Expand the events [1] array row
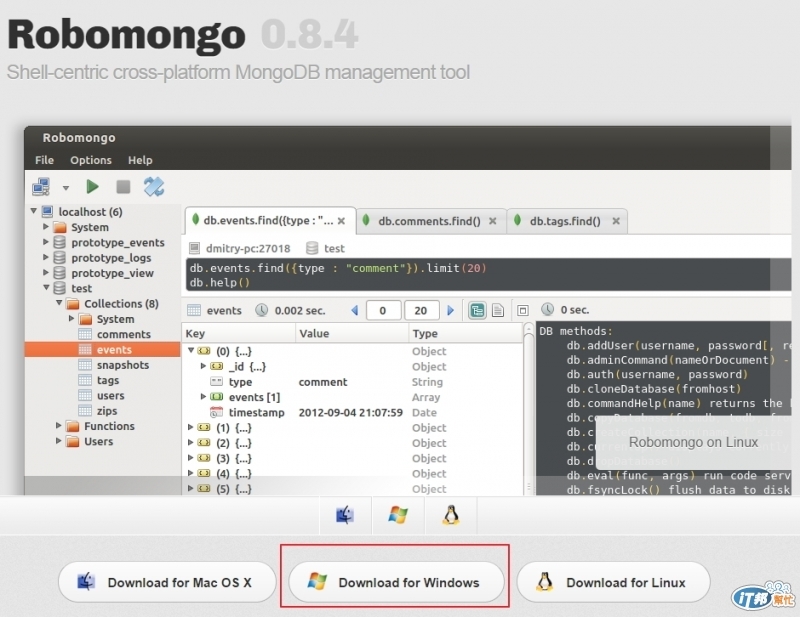This screenshot has height=617, width=800. point(203,397)
